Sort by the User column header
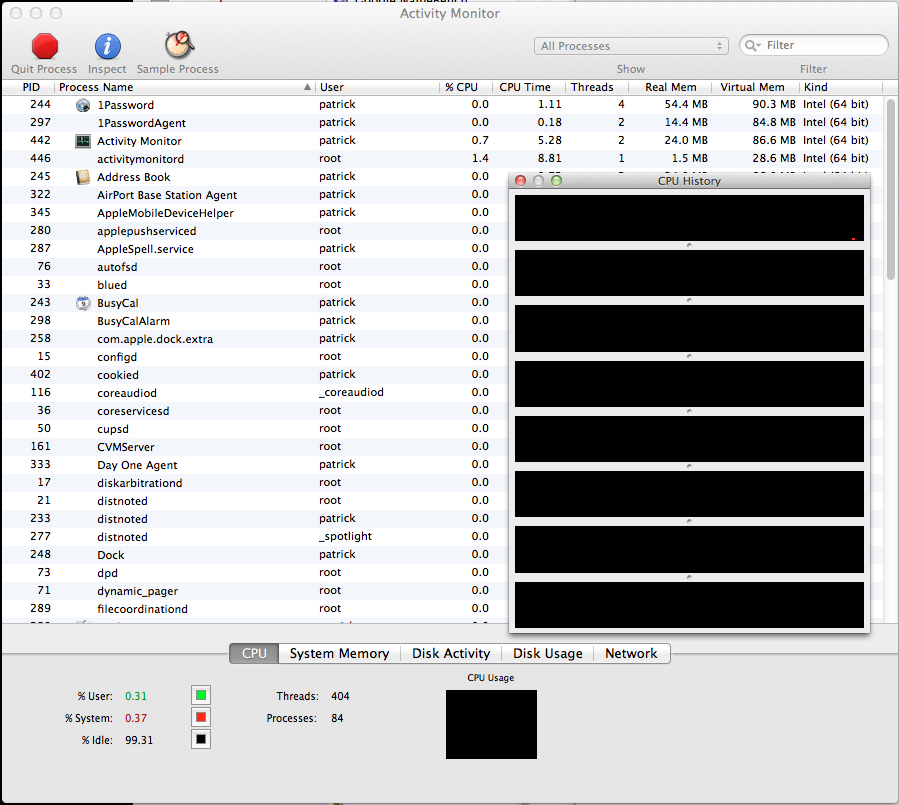This screenshot has height=805, width=899. point(378,87)
